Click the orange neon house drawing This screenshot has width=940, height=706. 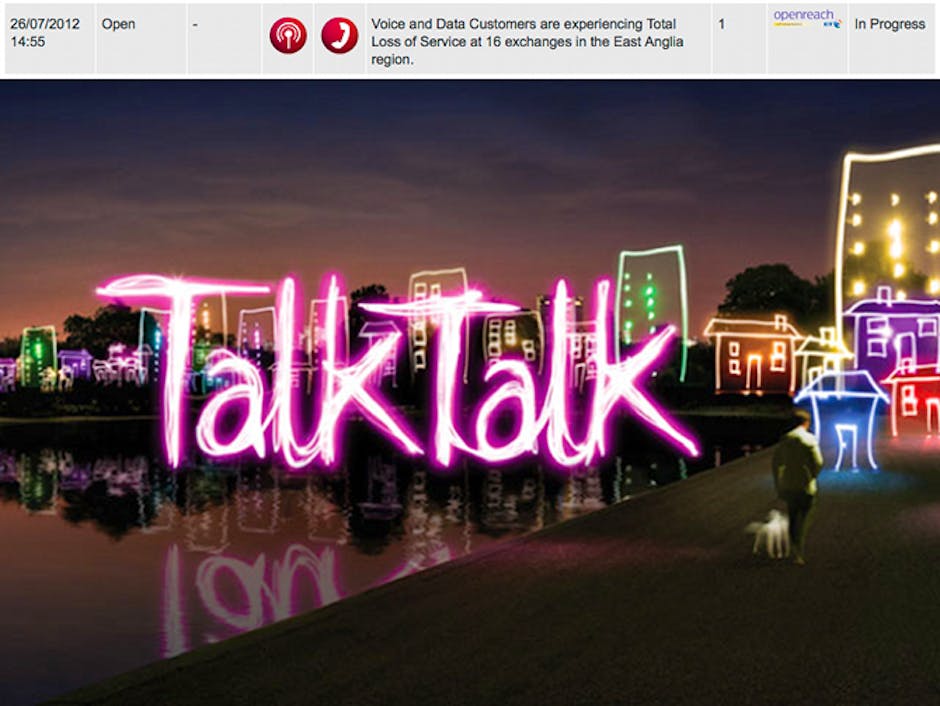[x=752, y=353]
